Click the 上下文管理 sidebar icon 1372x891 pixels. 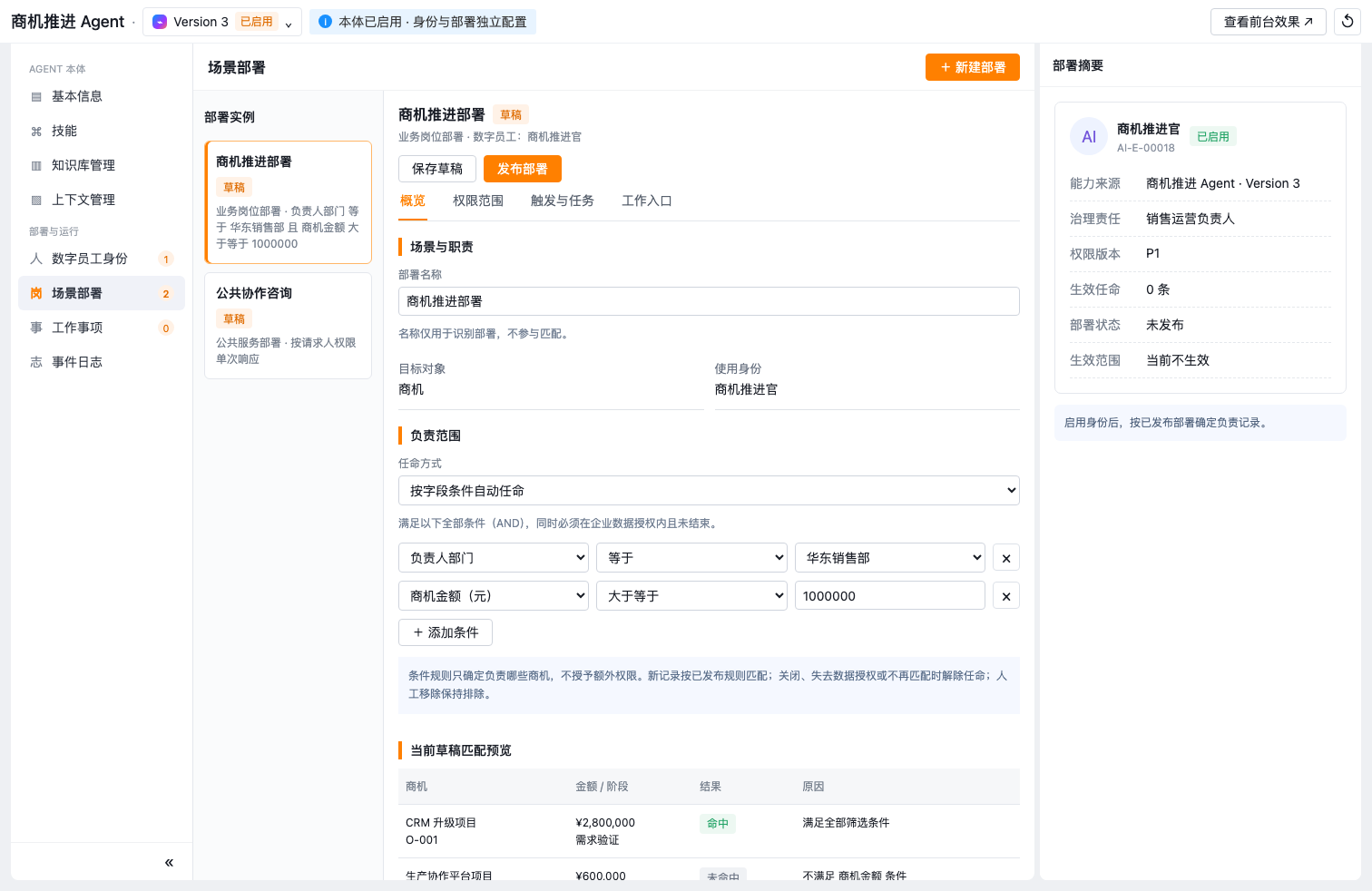click(36, 200)
